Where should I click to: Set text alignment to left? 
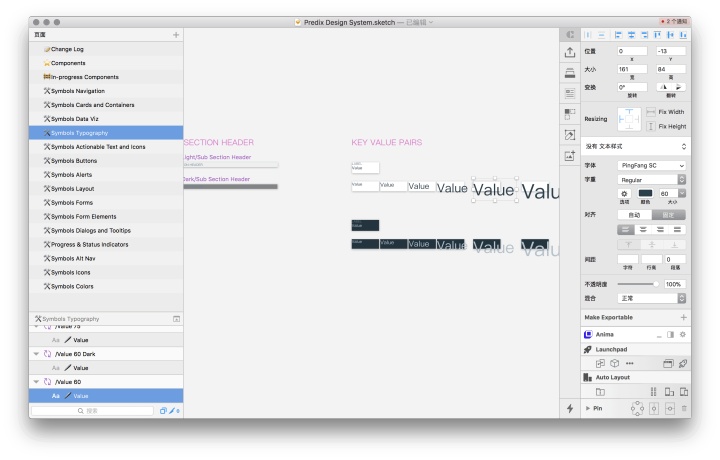point(626,230)
